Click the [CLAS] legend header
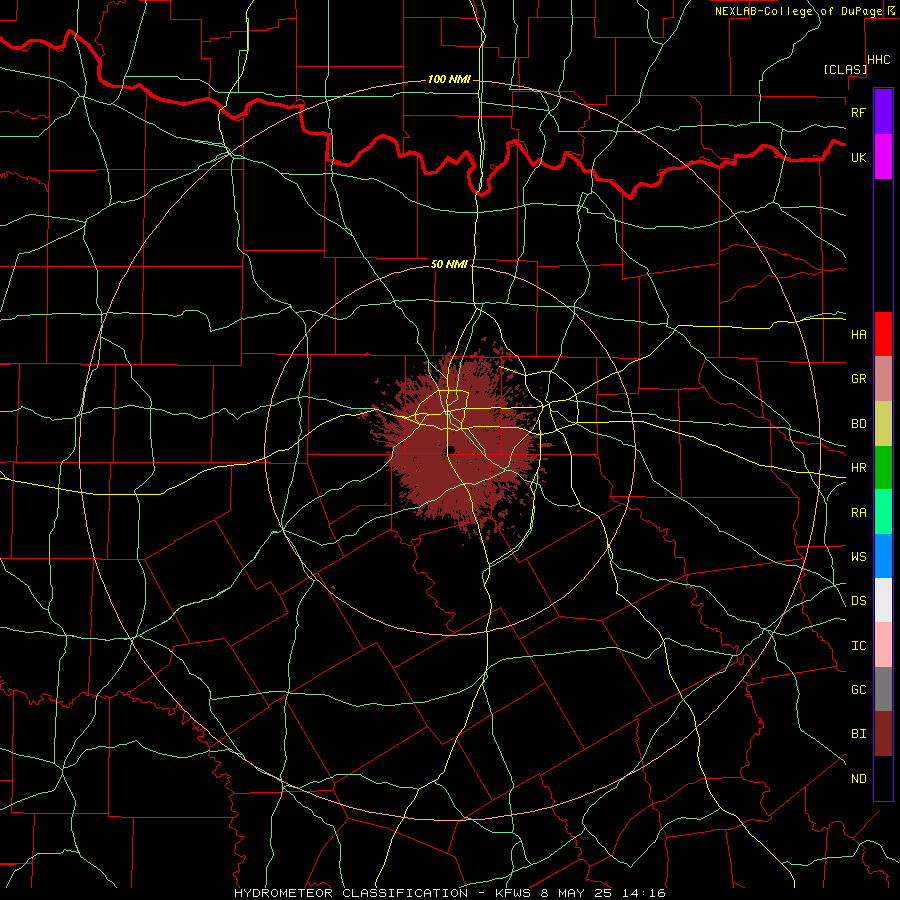The width and height of the screenshot is (900, 900). click(x=845, y=69)
